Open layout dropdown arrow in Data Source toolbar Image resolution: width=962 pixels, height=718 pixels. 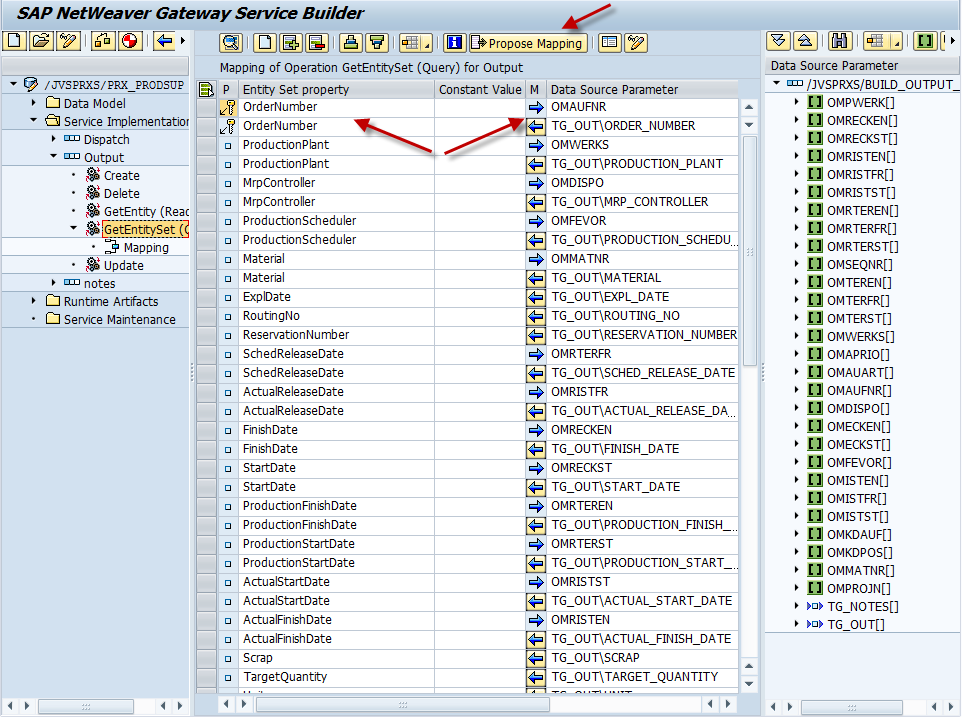(897, 43)
